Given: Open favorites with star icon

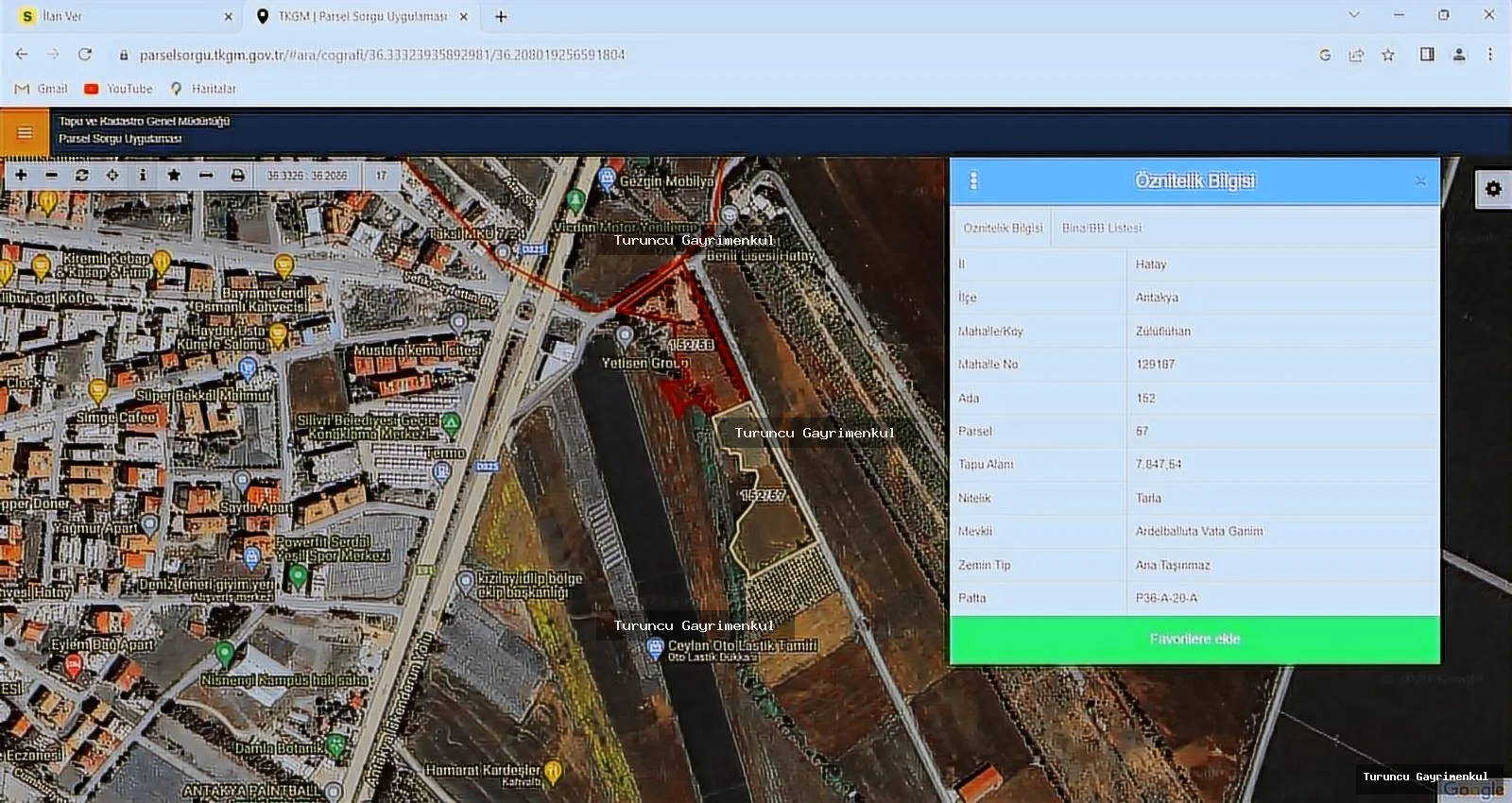Looking at the screenshot, I should [174, 176].
